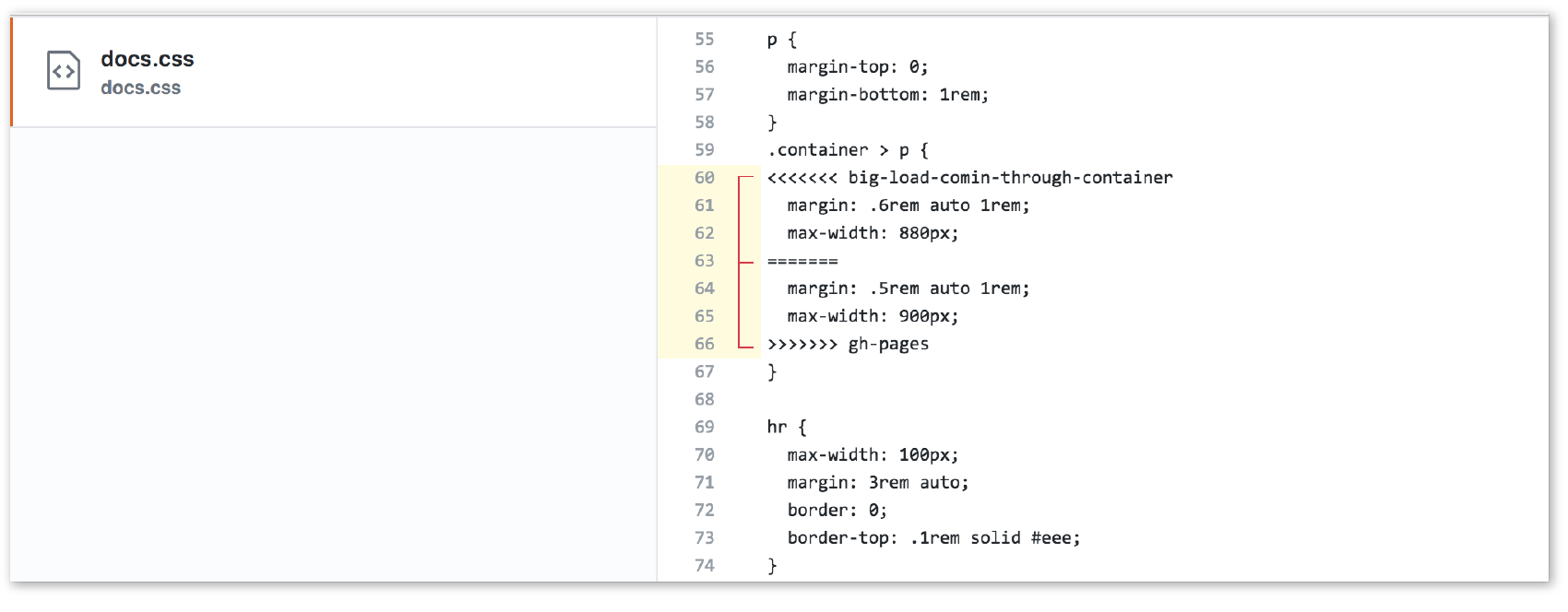Image resolution: width=1568 pixels, height=612 pixels.
Task: Click the 'margin: .5rem auto 1rem;' line
Action: (908, 288)
